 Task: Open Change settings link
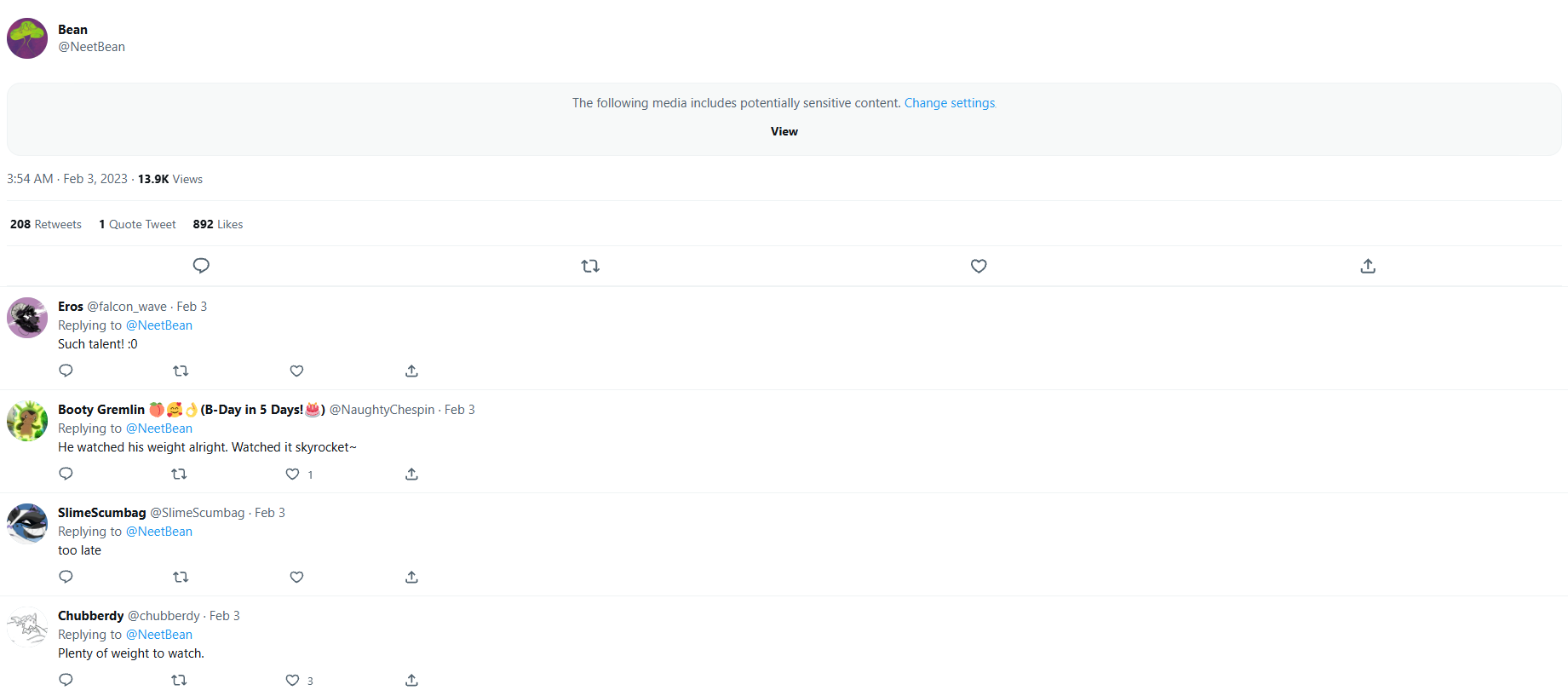949,103
